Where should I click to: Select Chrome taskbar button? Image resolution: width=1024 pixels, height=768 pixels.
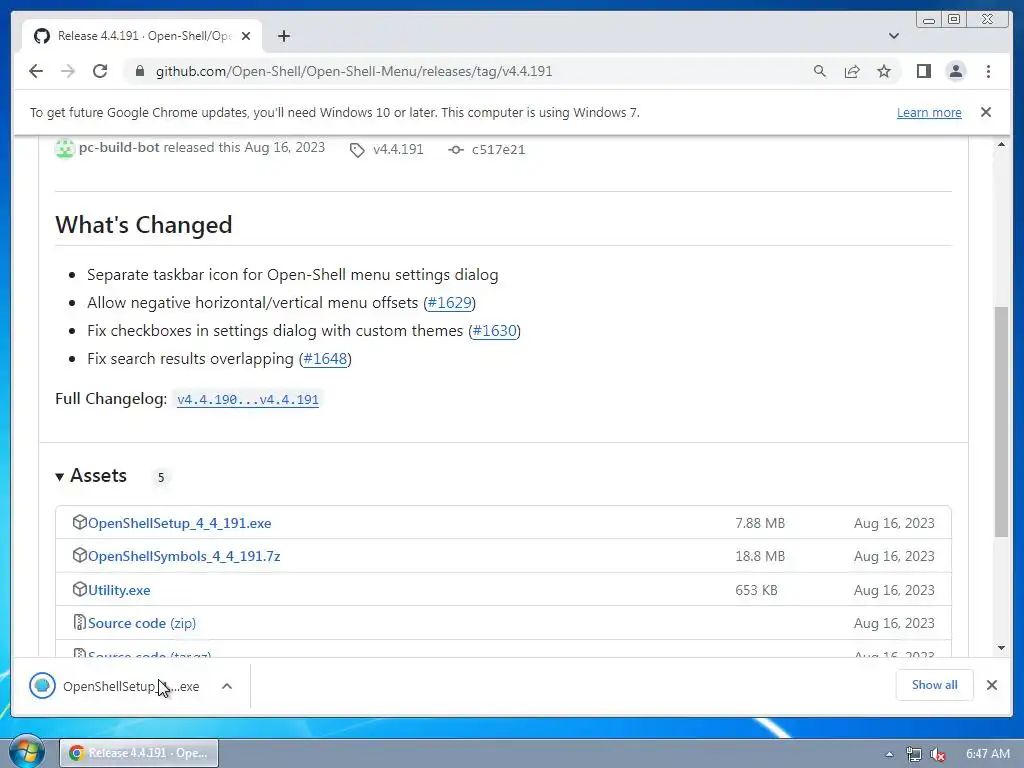[139, 753]
